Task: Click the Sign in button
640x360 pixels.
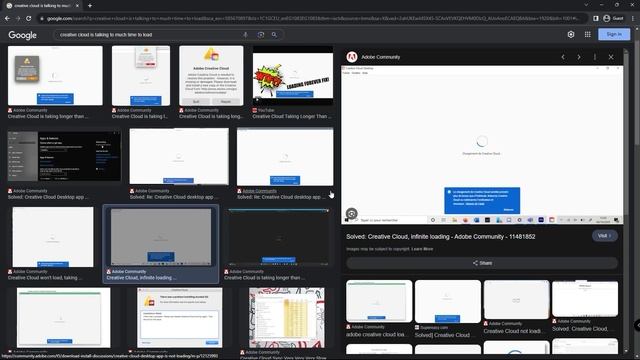Action: (614, 34)
